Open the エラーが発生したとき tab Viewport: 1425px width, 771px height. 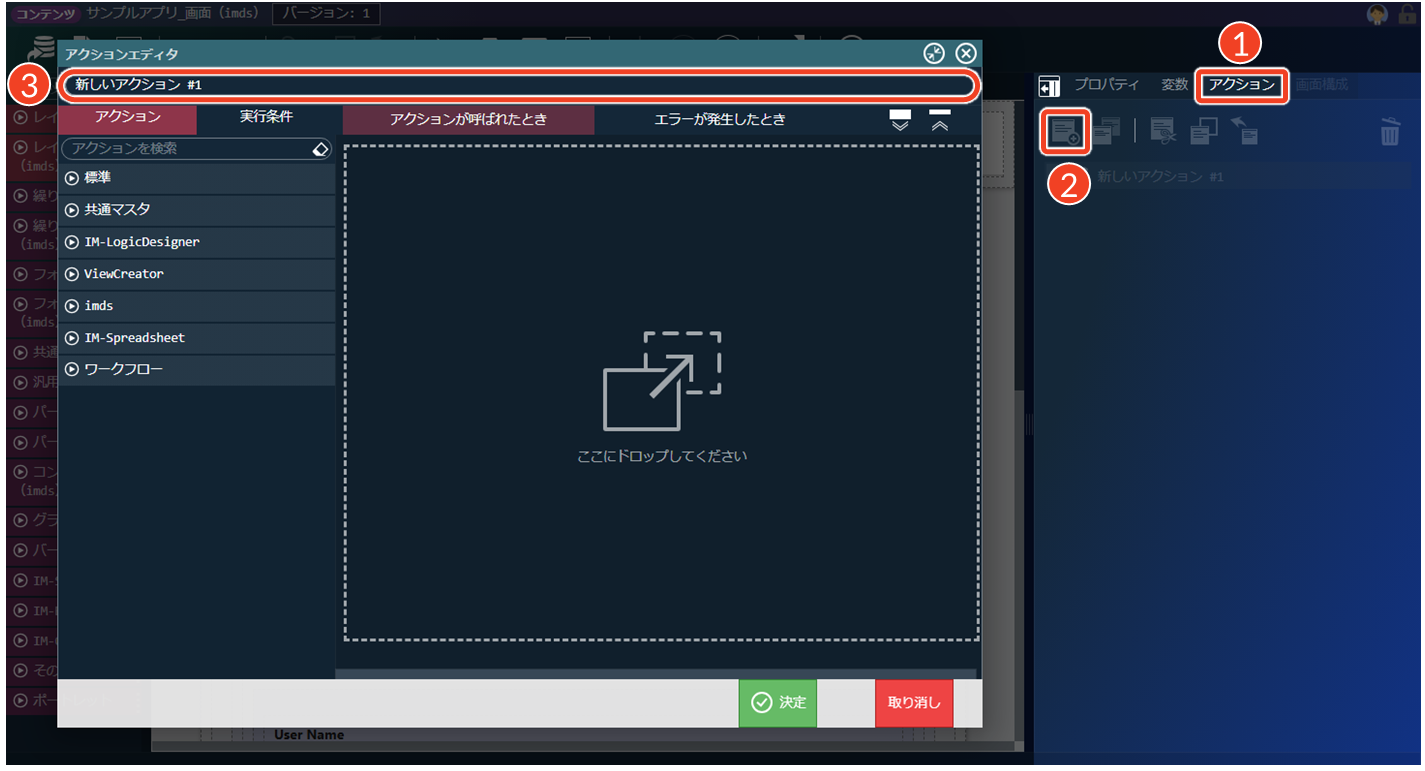719,120
